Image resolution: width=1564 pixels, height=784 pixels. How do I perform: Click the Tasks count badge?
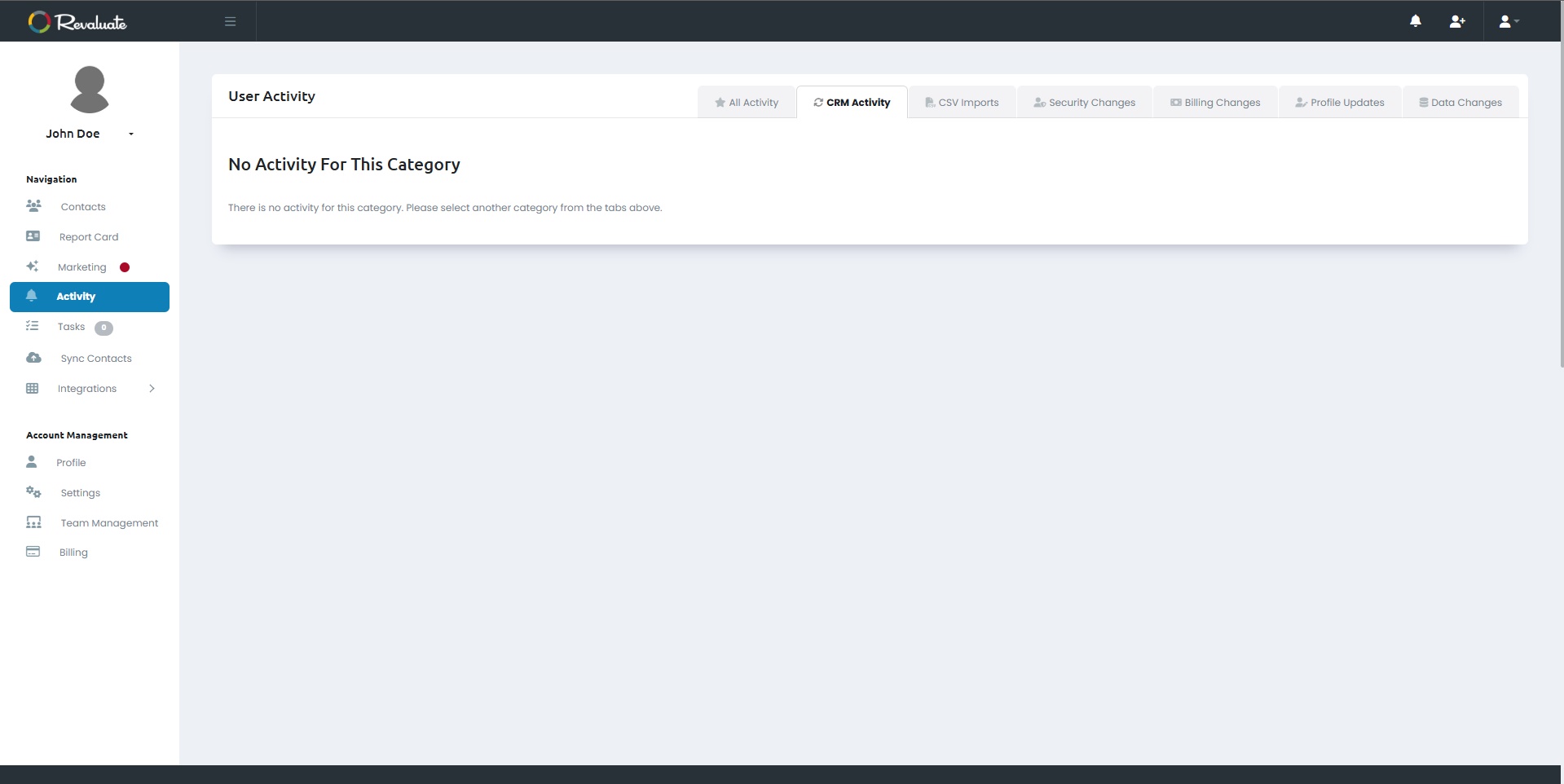tap(104, 328)
